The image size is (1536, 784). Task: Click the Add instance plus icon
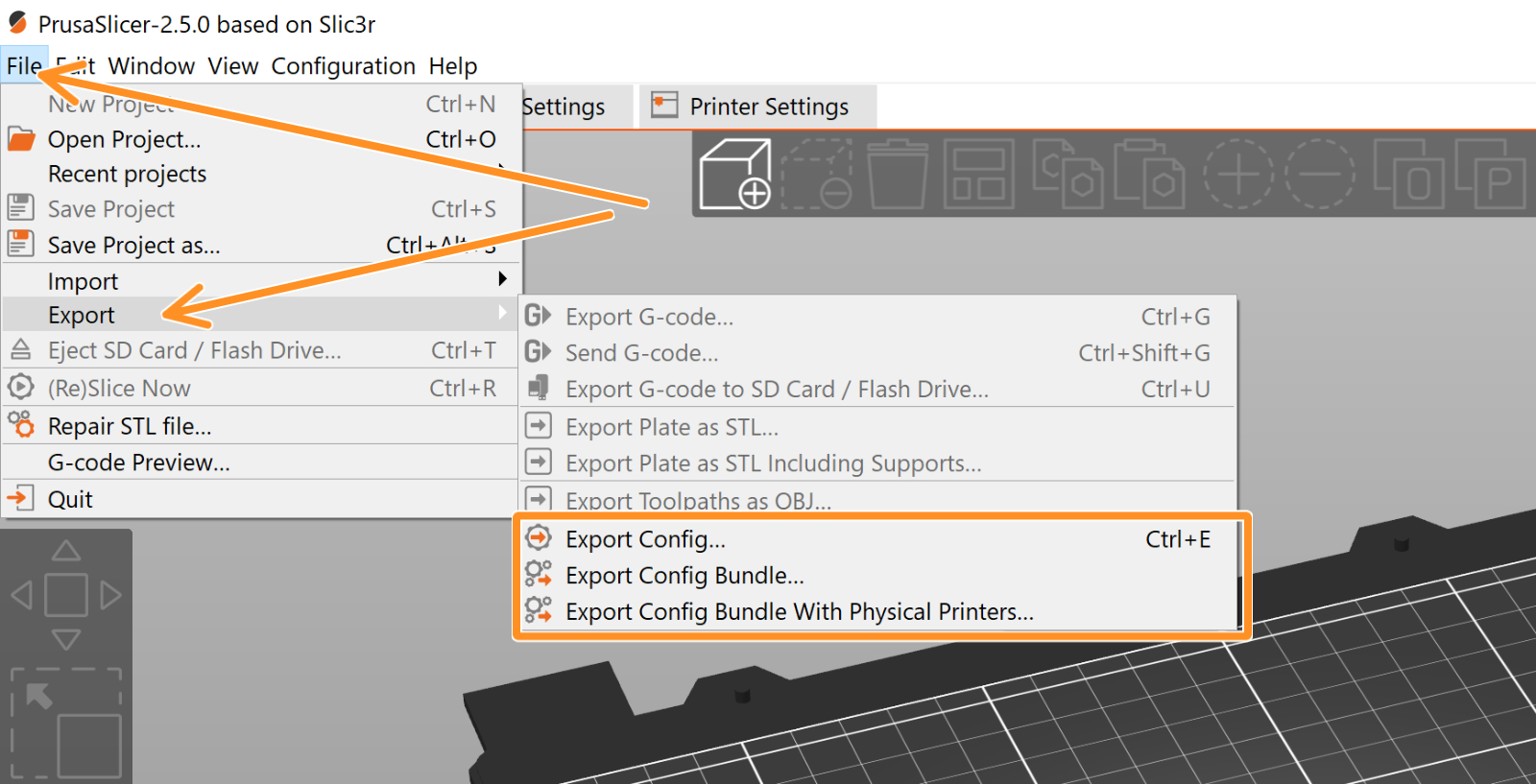[1238, 174]
